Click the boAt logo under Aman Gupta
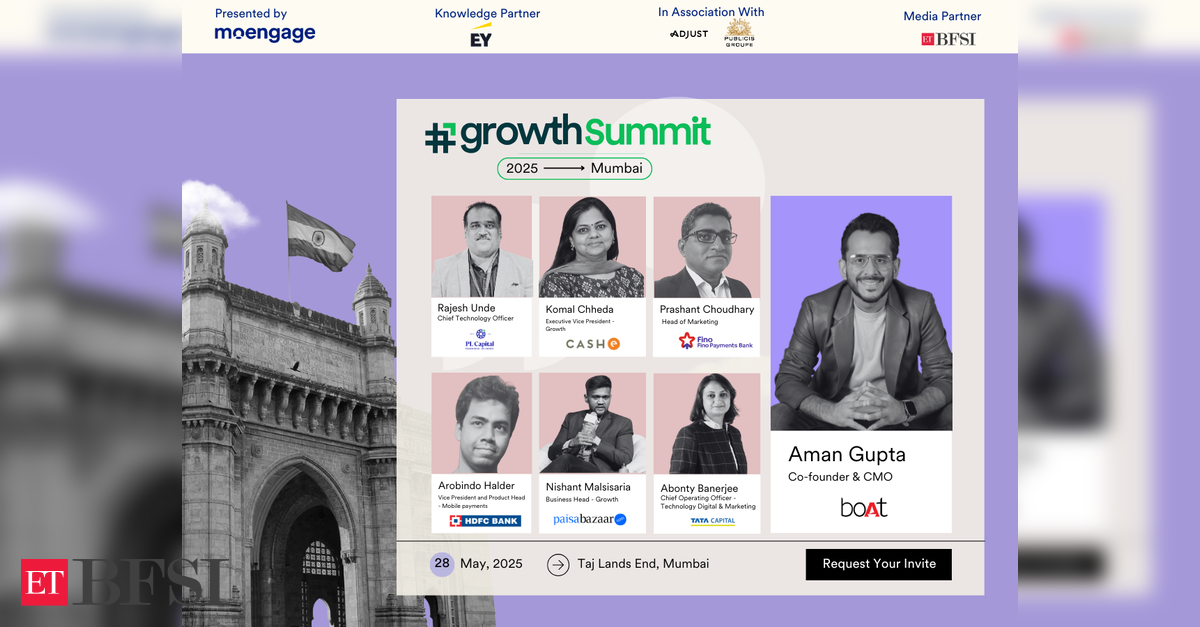1200x627 pixels. tap(863, 508)
